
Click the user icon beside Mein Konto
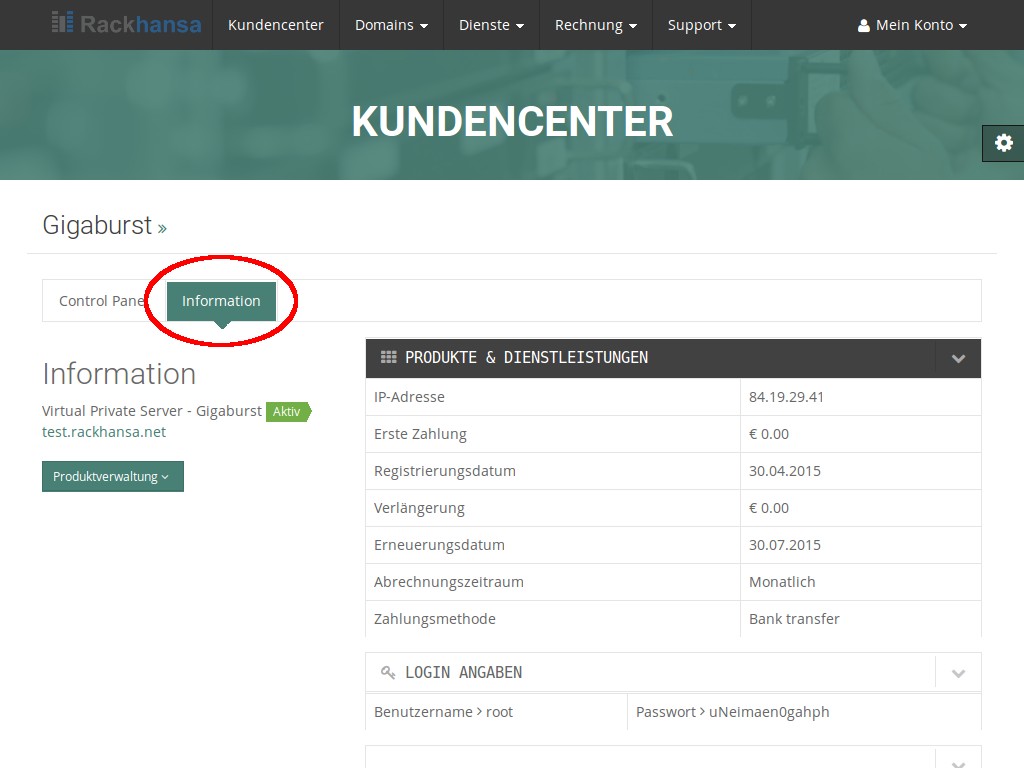863,25
